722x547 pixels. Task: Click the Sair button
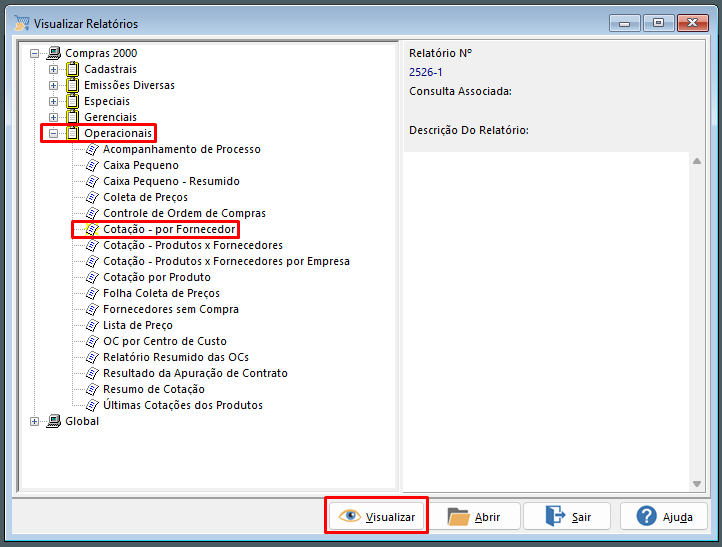(x=567, y=516)
